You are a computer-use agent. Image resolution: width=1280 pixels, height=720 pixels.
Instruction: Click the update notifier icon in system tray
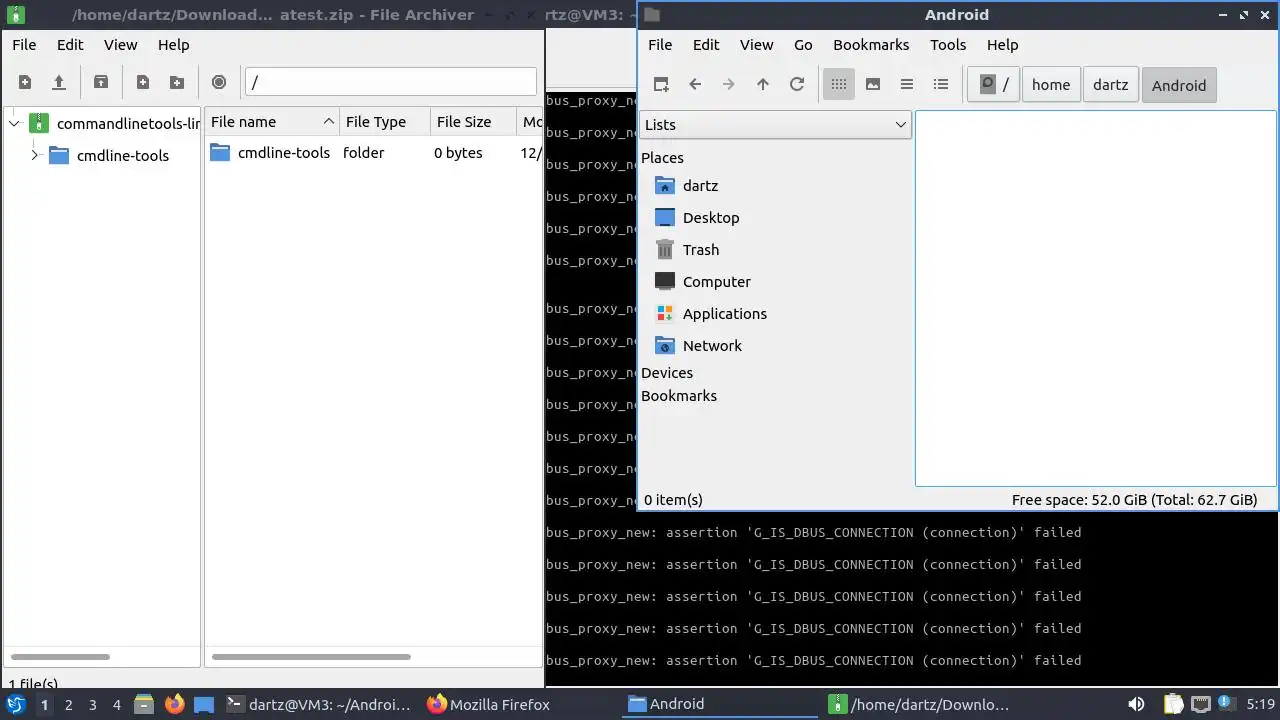[1226, 704]
